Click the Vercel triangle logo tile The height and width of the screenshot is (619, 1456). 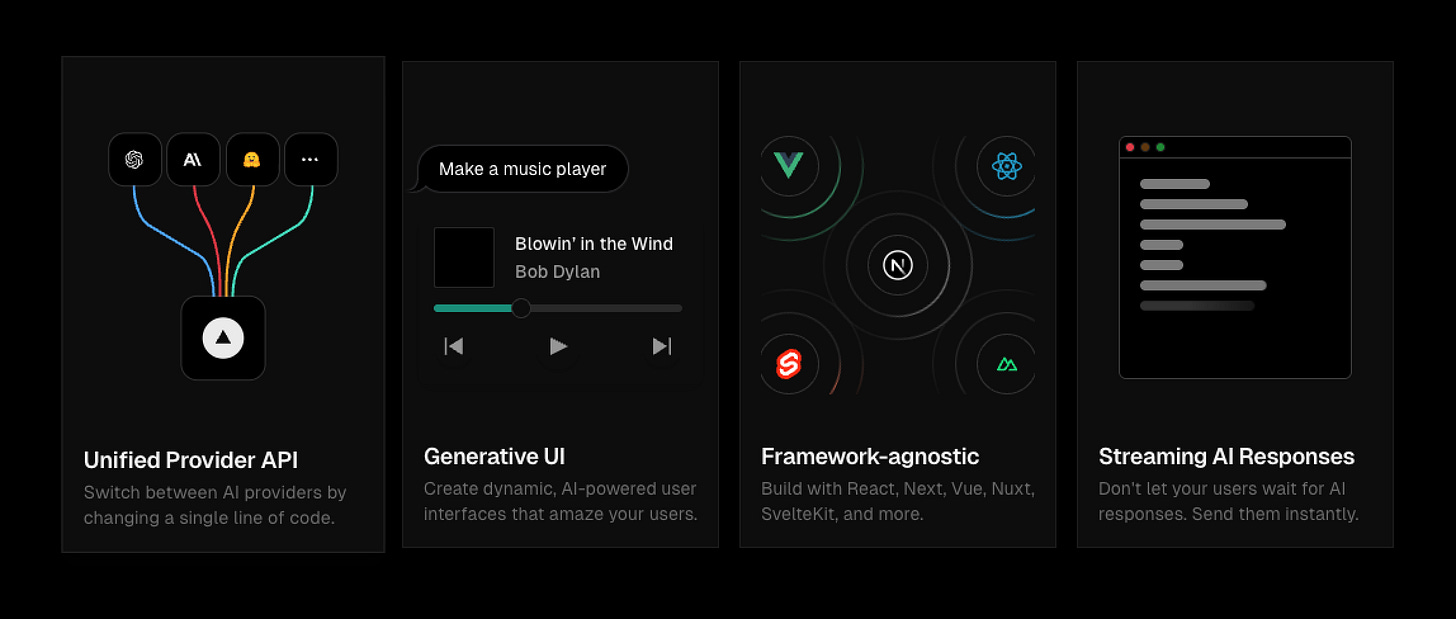pyautogui.click(x=223, y=338)
